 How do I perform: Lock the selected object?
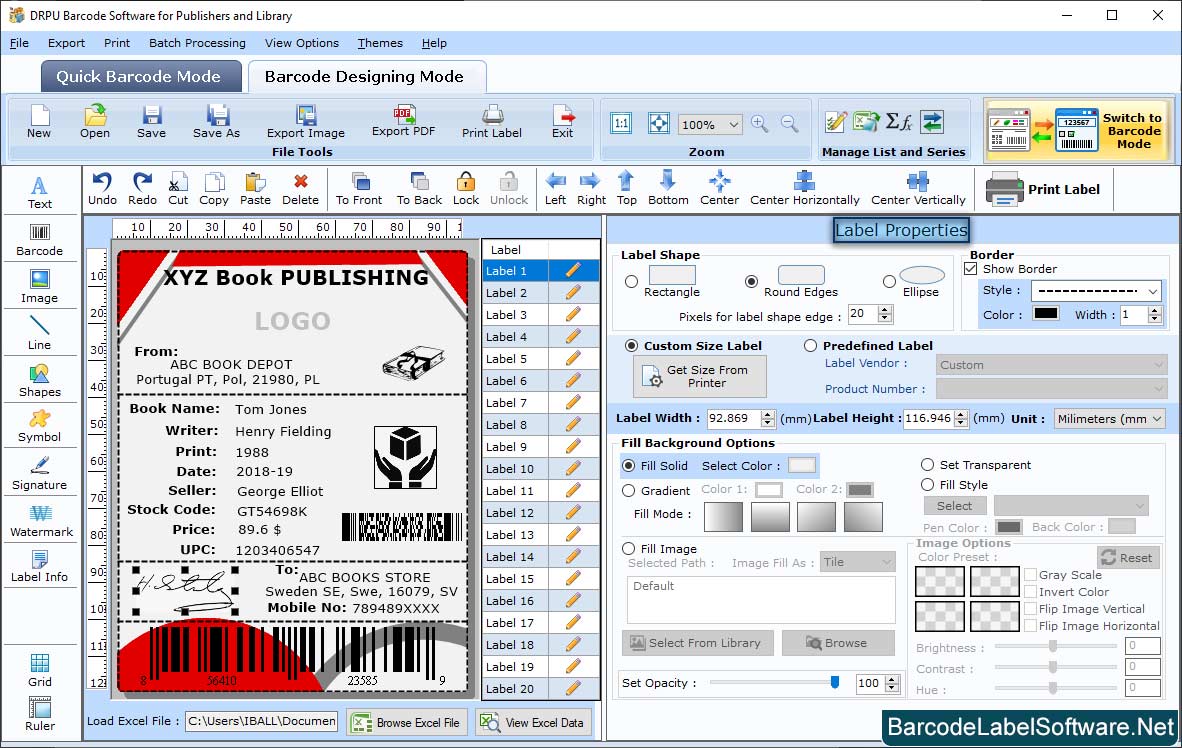(x=466, y=189)
